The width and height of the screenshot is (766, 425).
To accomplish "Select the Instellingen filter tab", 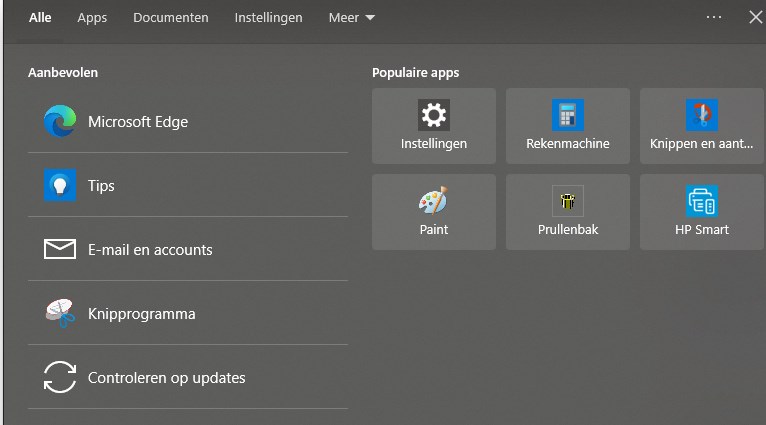I will click(268, 18).
